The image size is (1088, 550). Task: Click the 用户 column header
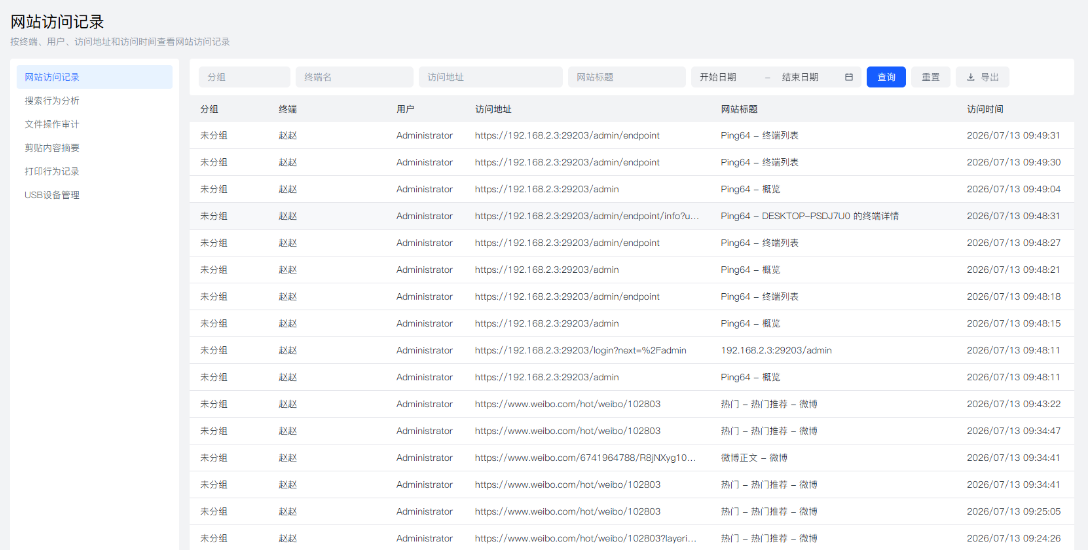click(406, 109)
